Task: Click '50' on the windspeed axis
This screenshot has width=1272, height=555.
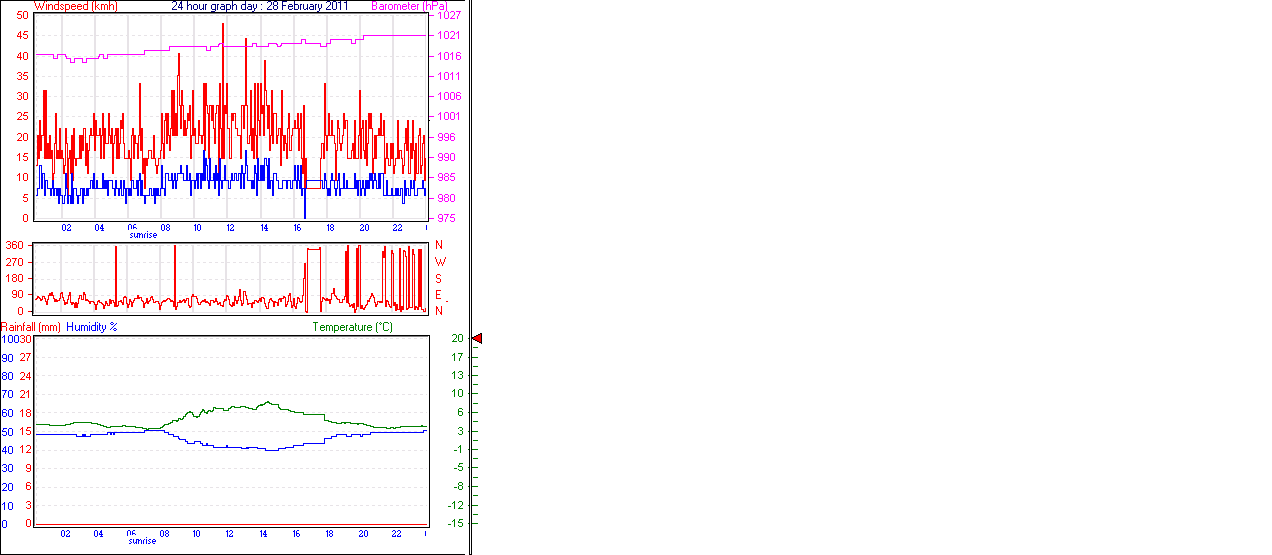Action: [22, 16]
